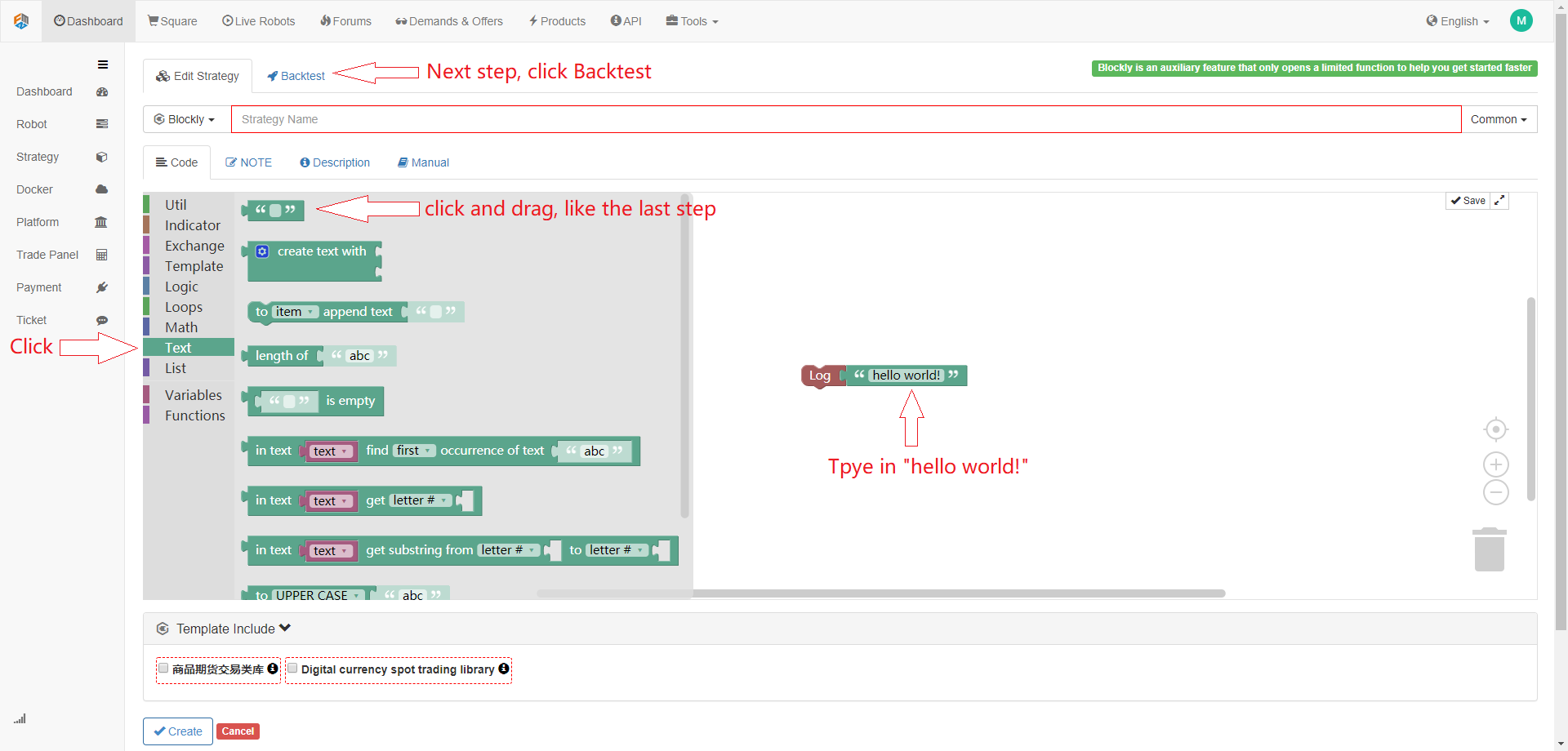
Task: Open Live Robots in top navigation
Action: coord(259,21)
